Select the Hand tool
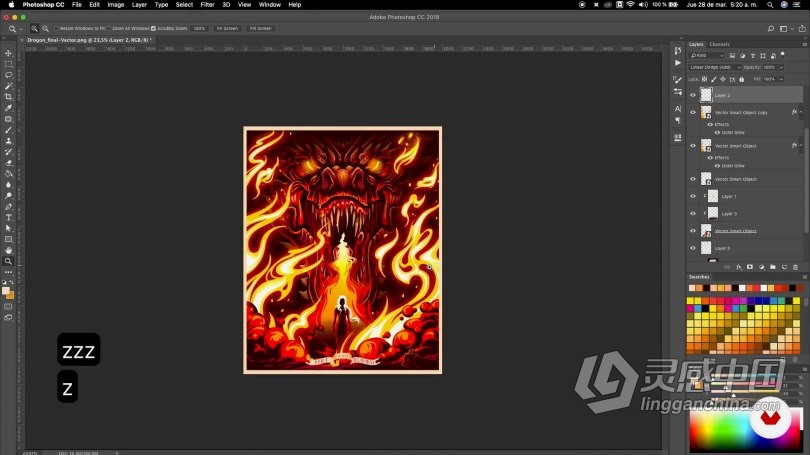810x455 pixels. pos(8,250)
